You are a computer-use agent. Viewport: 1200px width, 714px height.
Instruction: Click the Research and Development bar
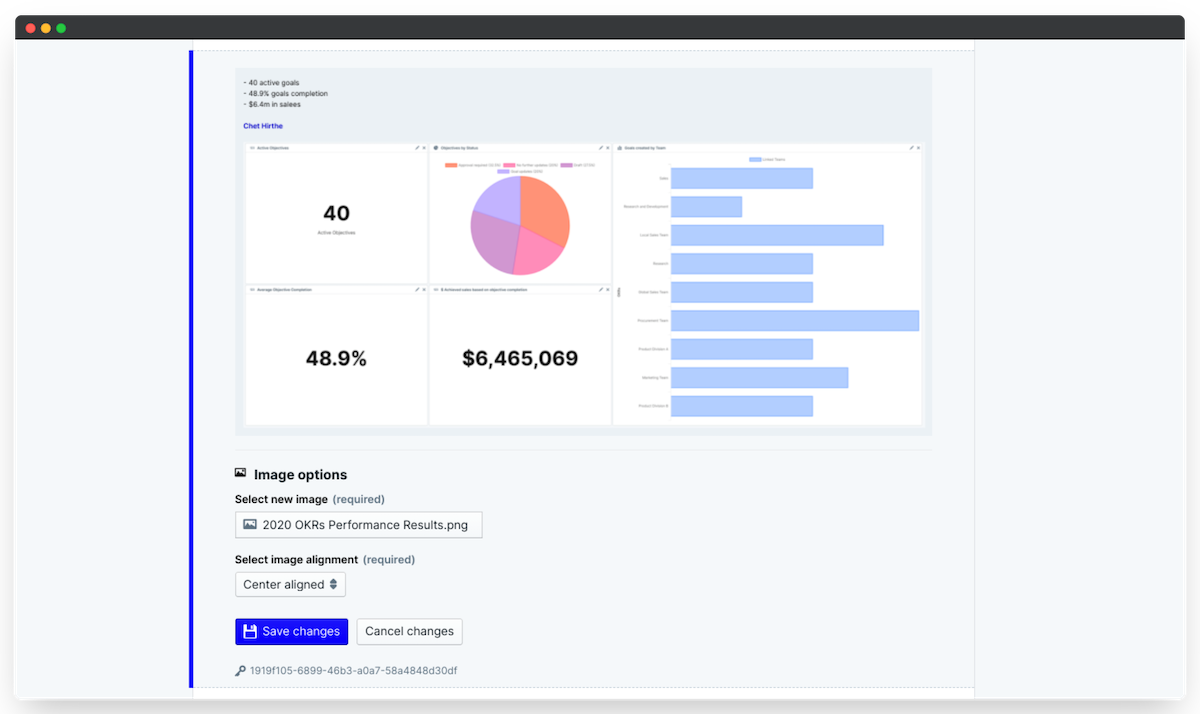706,207
